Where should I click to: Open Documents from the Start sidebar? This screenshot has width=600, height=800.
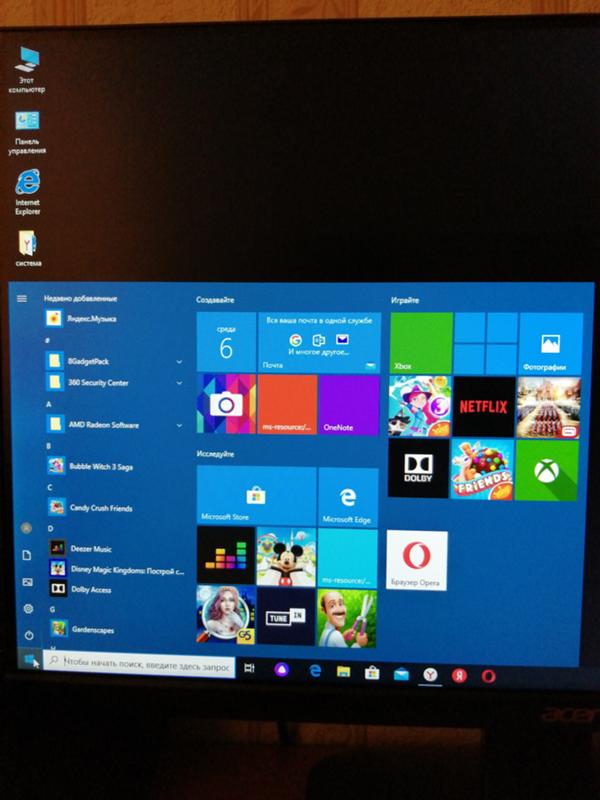tap(27, 555)
